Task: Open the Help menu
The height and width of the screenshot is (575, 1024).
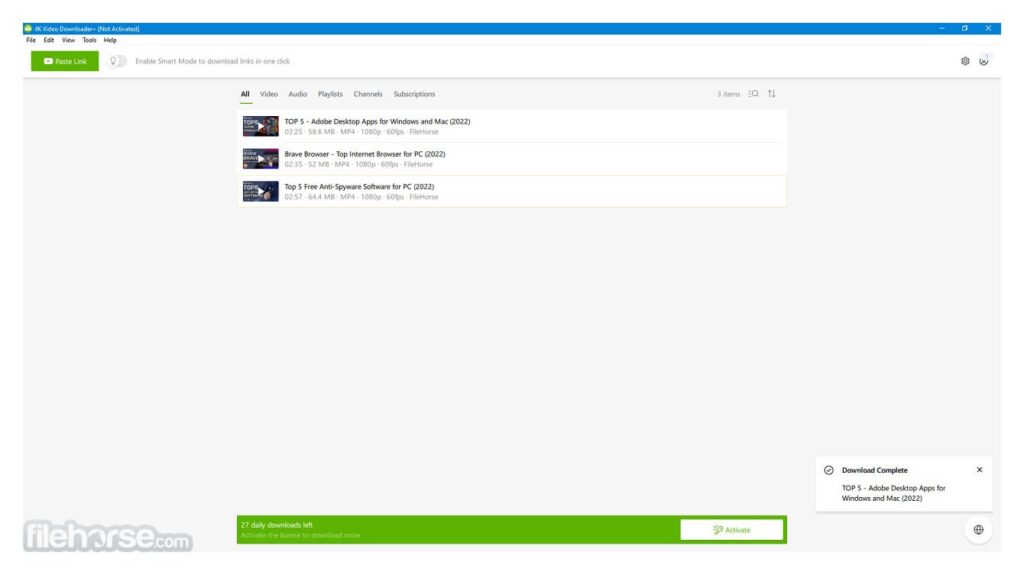Action: click(110, 40)
